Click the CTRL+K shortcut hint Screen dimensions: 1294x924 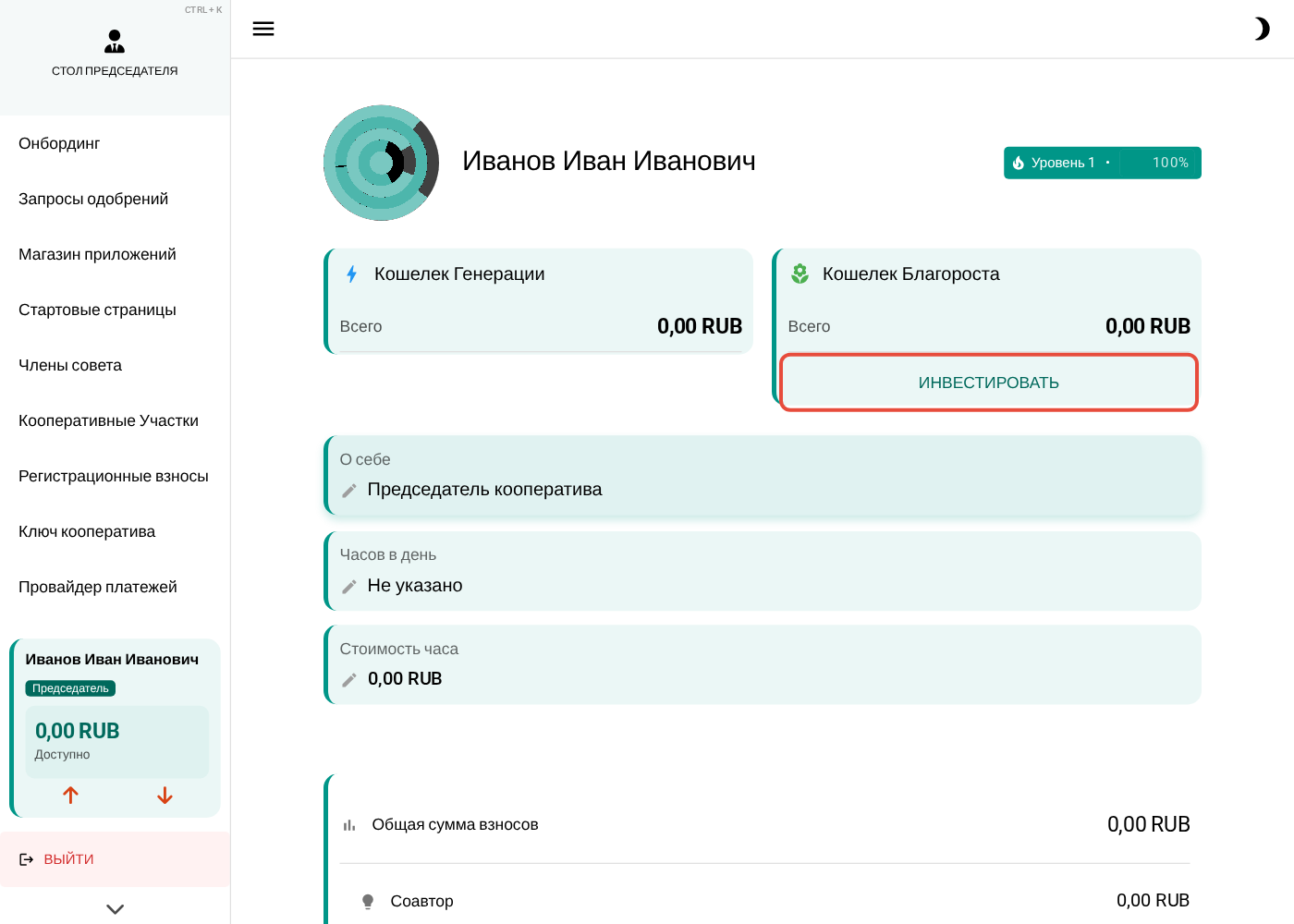coord(203,10)
